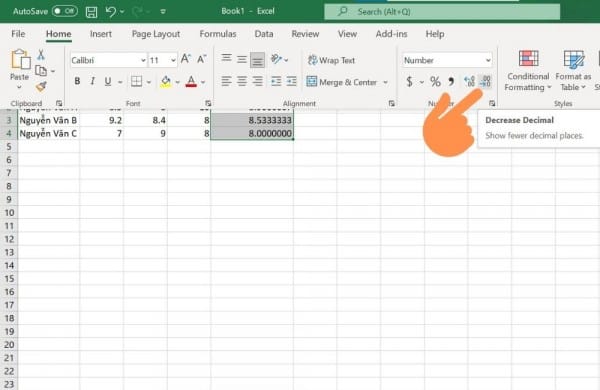Open the Help tab
Screen dimensions: 600x390
pos(435,34)
